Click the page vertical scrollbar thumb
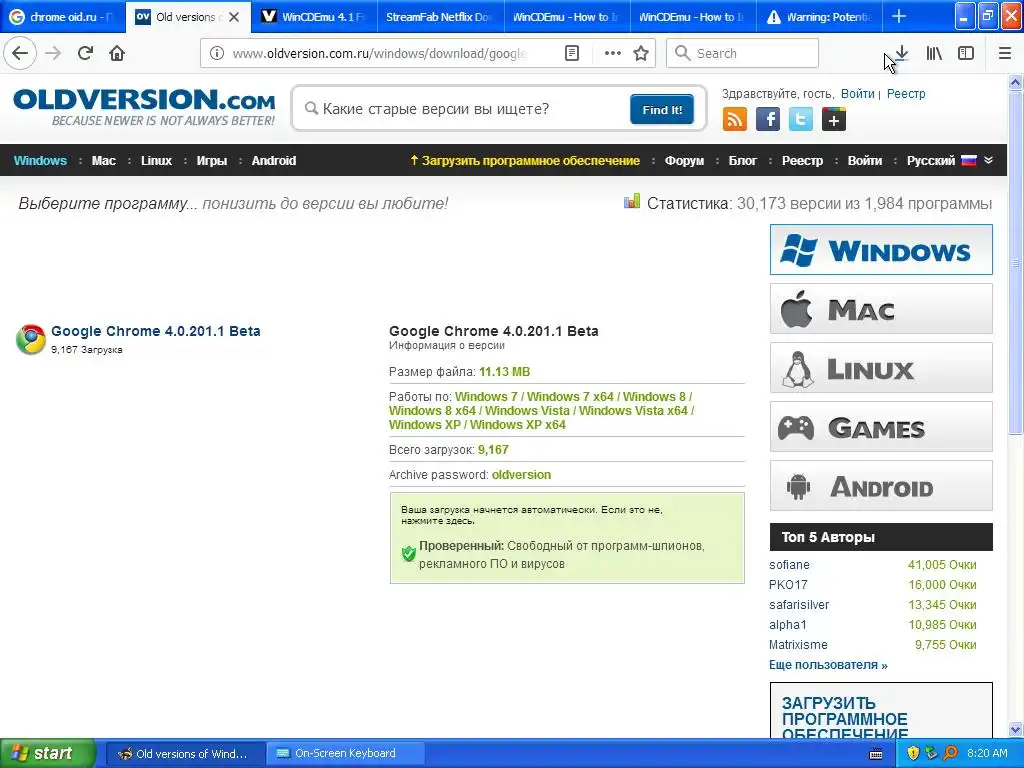1024x768 pixels. pos(1016,261)
